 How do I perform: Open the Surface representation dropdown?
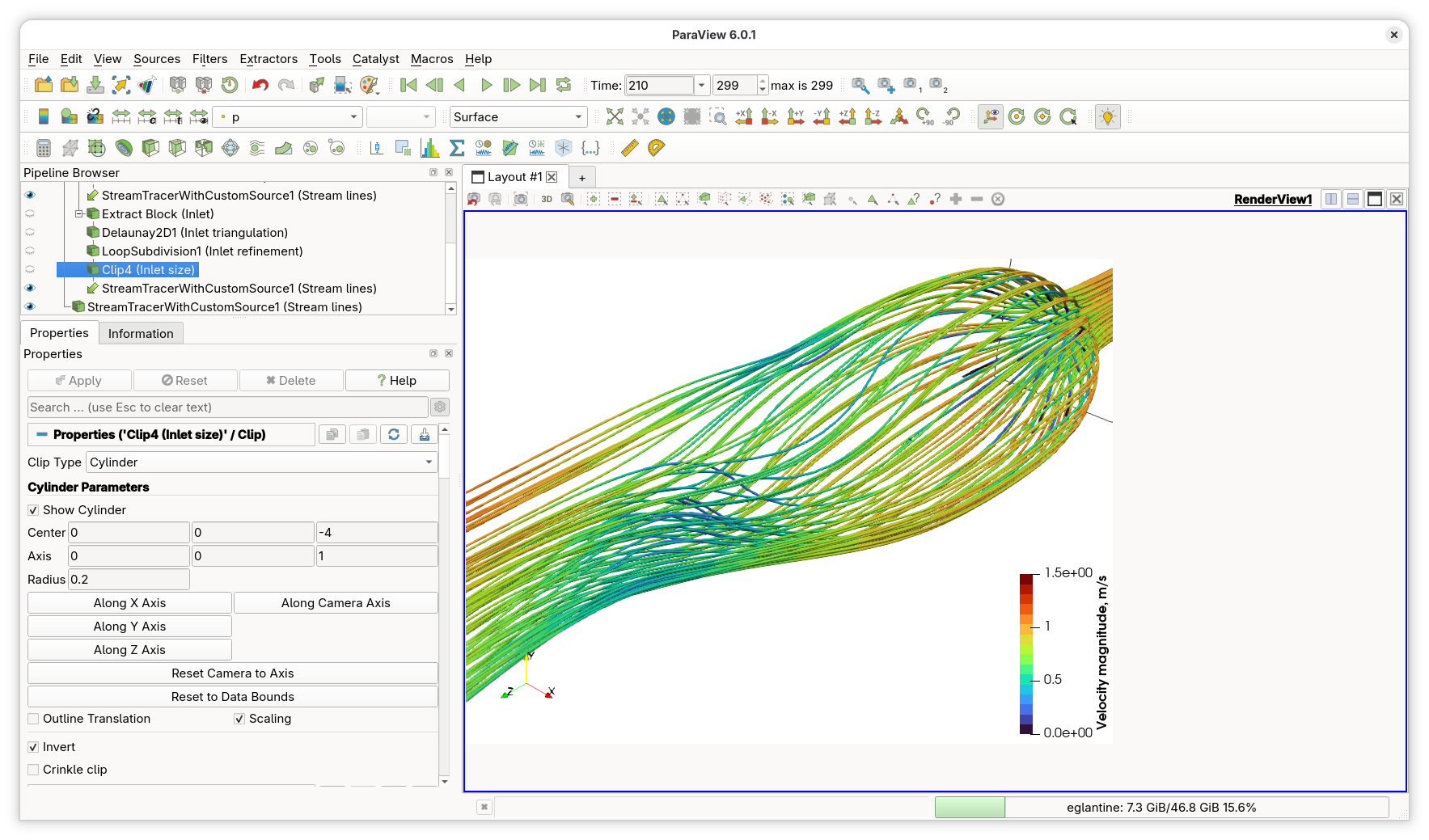518,117
